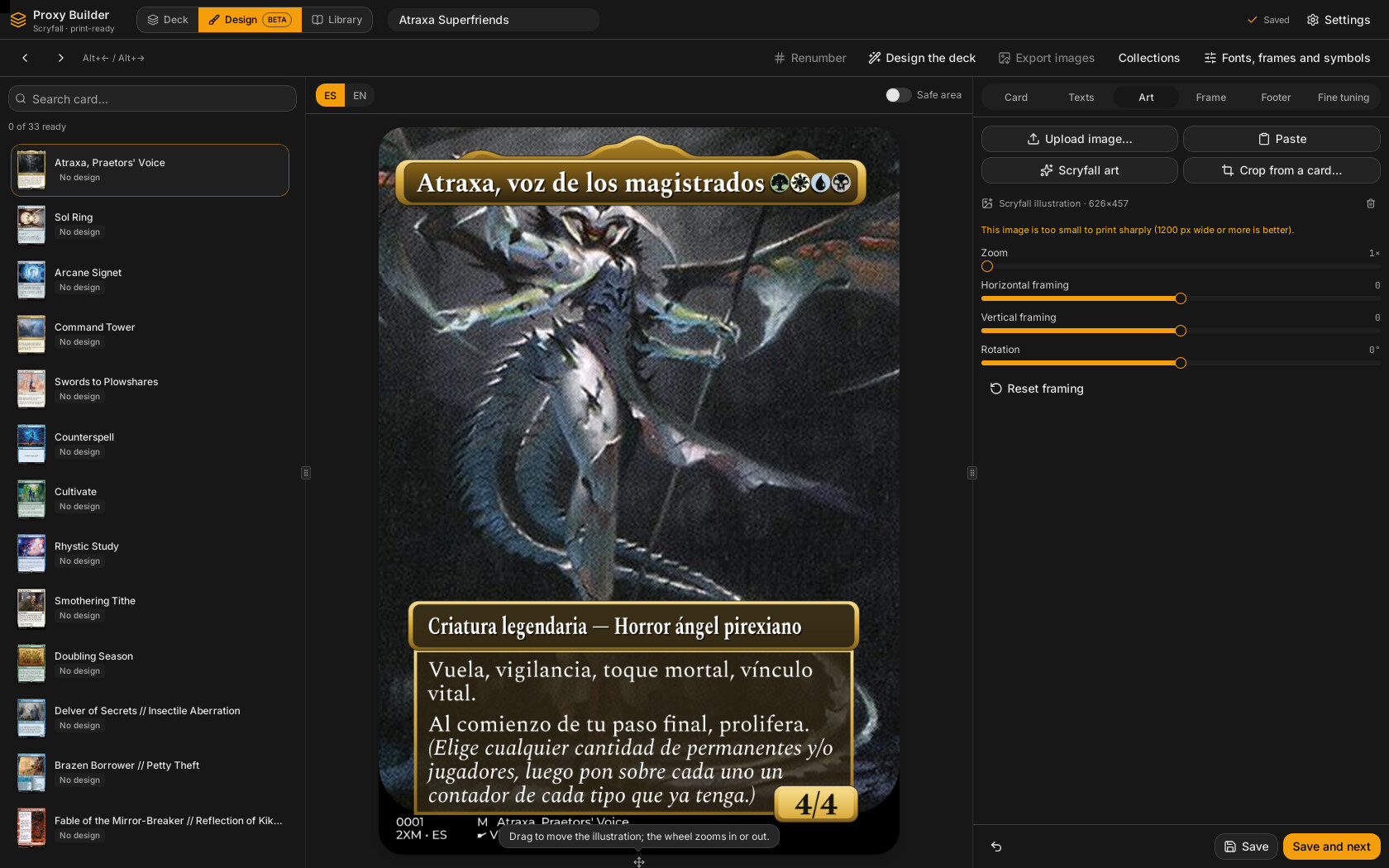Open the Footer tab
This screenshot has height=868, width=1389.
(1276, 98)
